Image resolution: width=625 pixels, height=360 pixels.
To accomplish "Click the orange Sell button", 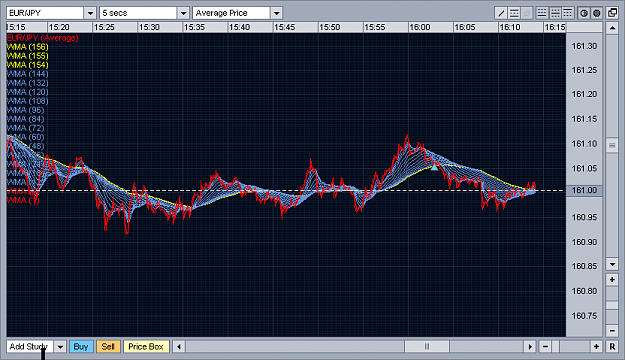I will coord(108,346).
